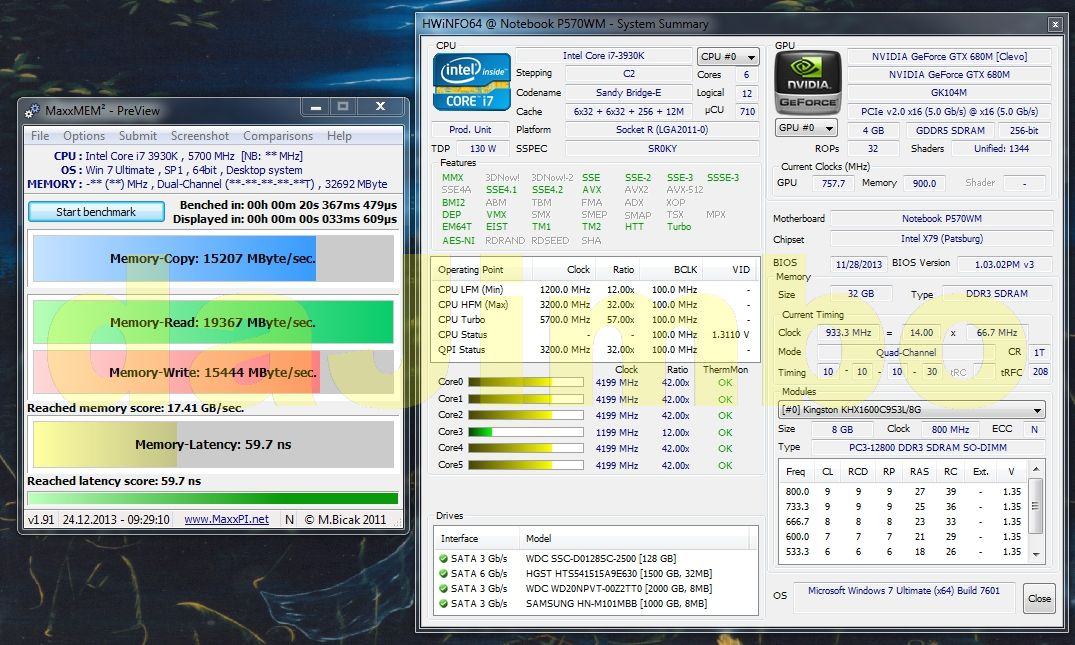Open the Options menu in MaxxMEM
Image resolution: width=1075 pixels, height=645 pixels.
click(84, 136)
